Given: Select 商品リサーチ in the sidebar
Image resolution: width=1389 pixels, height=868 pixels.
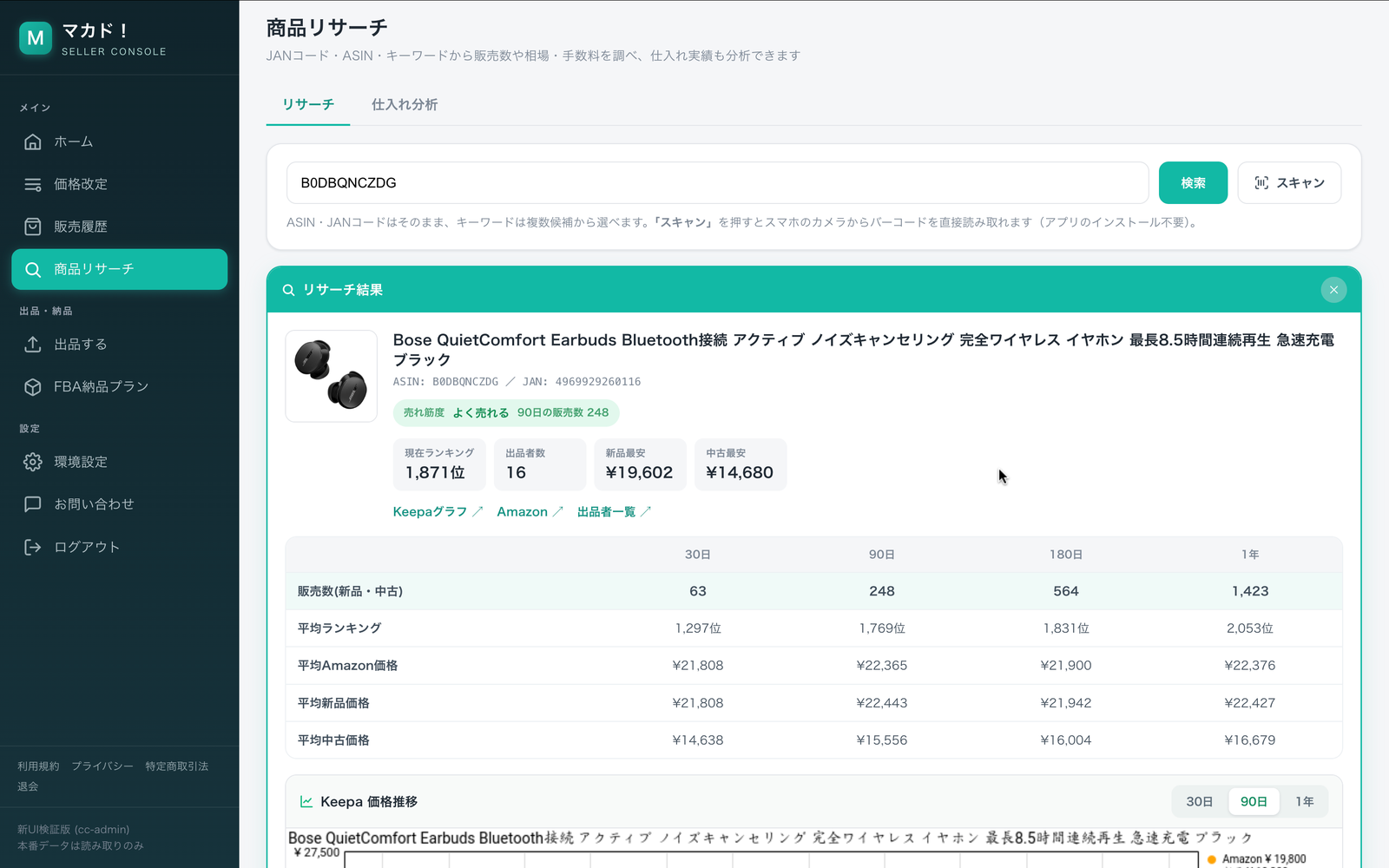Looking at the screenshot, I should tap(120, 269).
